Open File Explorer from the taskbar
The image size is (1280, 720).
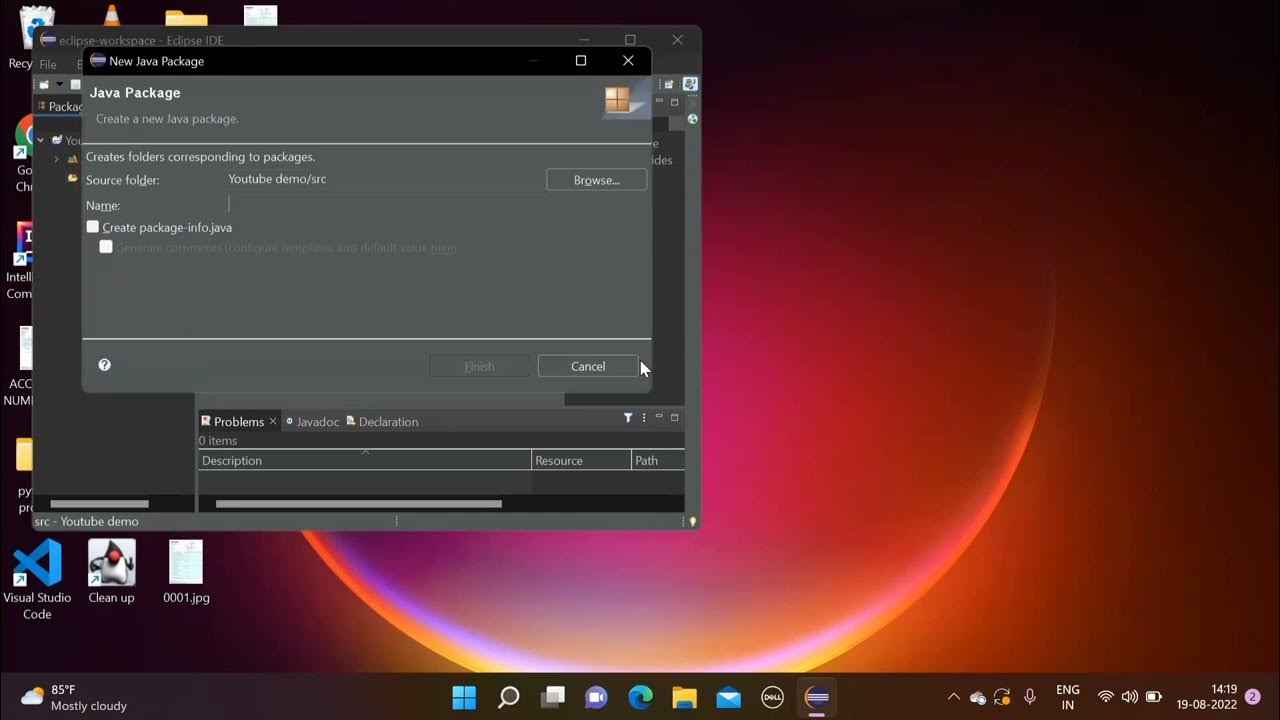pos(684,696)
